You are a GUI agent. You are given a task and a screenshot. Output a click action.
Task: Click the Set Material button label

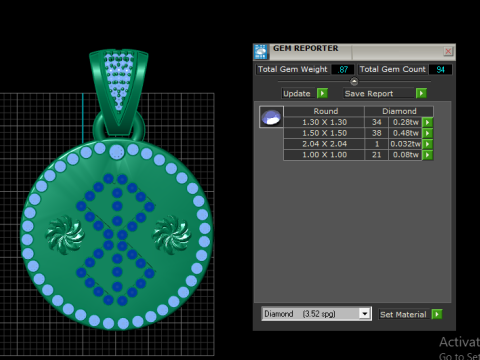(403, 314)
